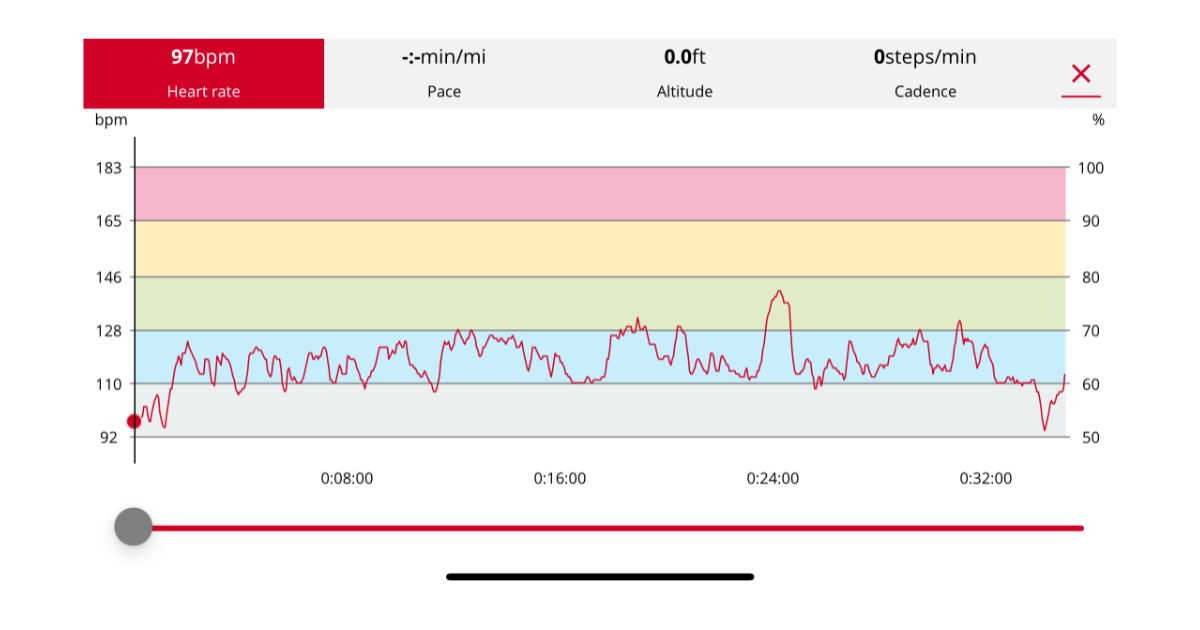
Task: Click the blue heart rate zone band
Action: tap(601, 357)
